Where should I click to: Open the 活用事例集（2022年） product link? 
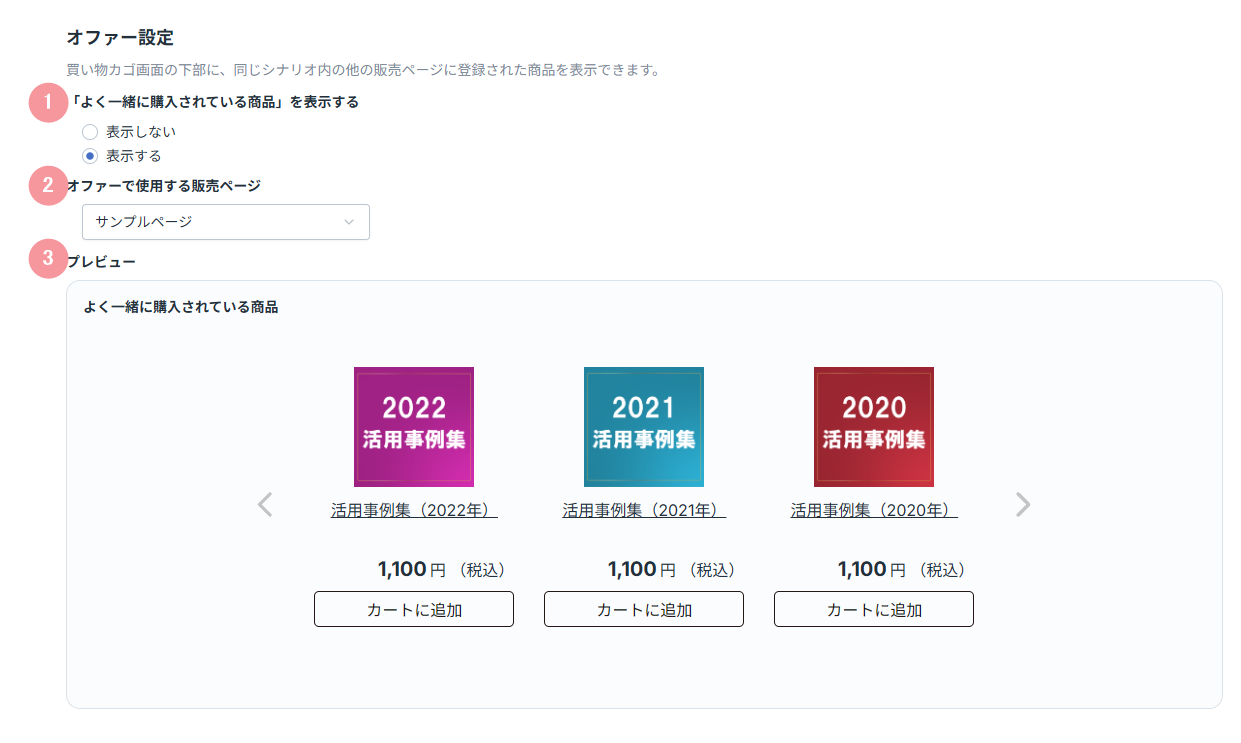point(414,510)
